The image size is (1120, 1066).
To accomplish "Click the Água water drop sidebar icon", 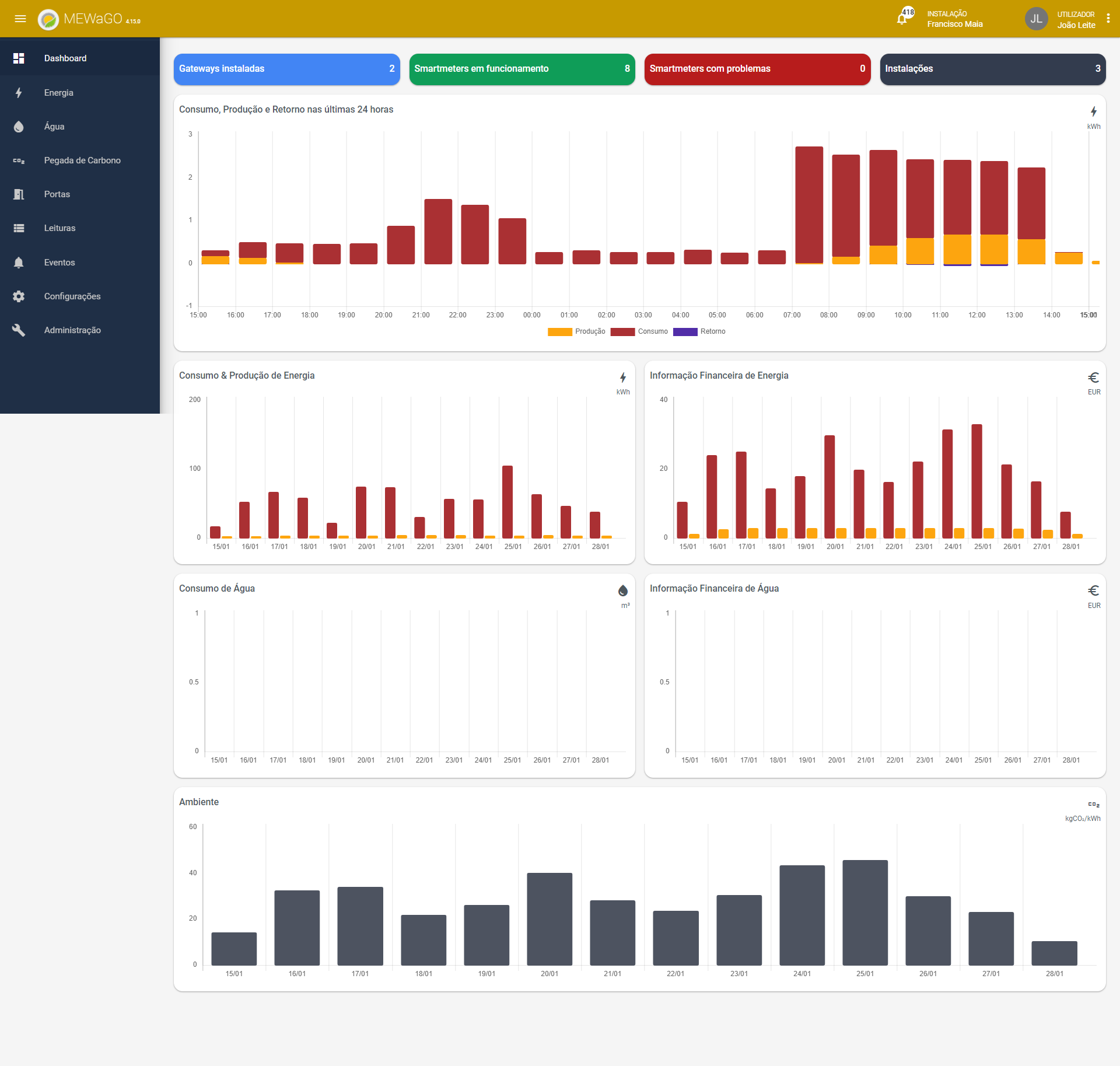I will [19, 127].
